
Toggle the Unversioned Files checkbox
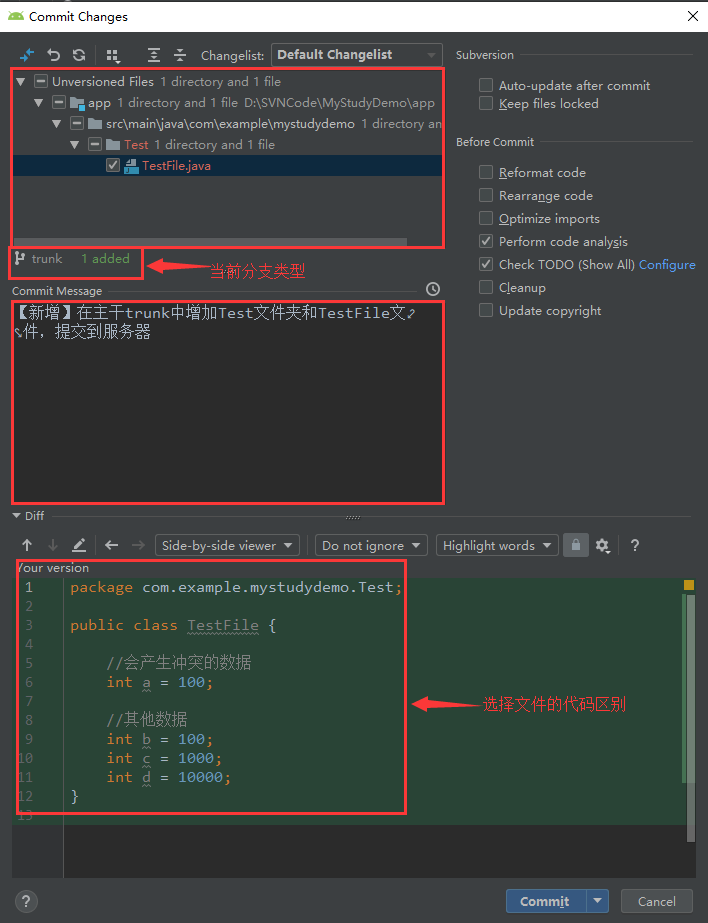tap(41, 81)
